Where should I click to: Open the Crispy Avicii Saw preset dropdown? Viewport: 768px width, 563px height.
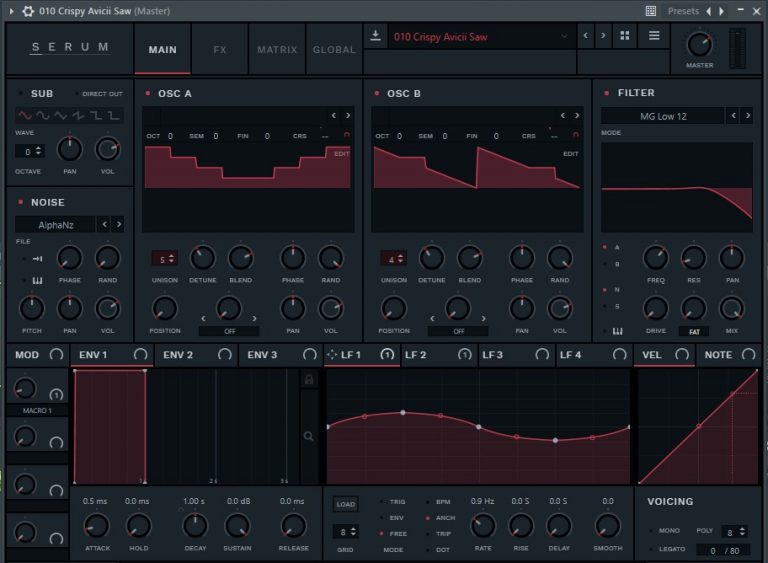tap(481, 37)
